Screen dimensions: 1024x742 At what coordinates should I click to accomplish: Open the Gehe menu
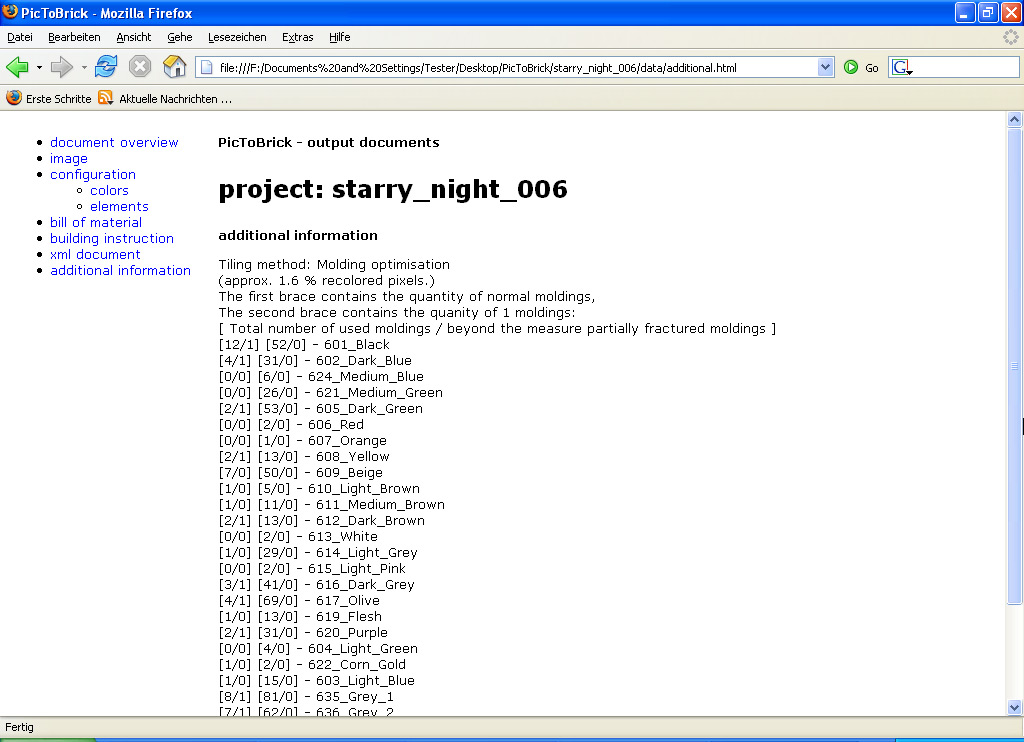tap(180, 37)
